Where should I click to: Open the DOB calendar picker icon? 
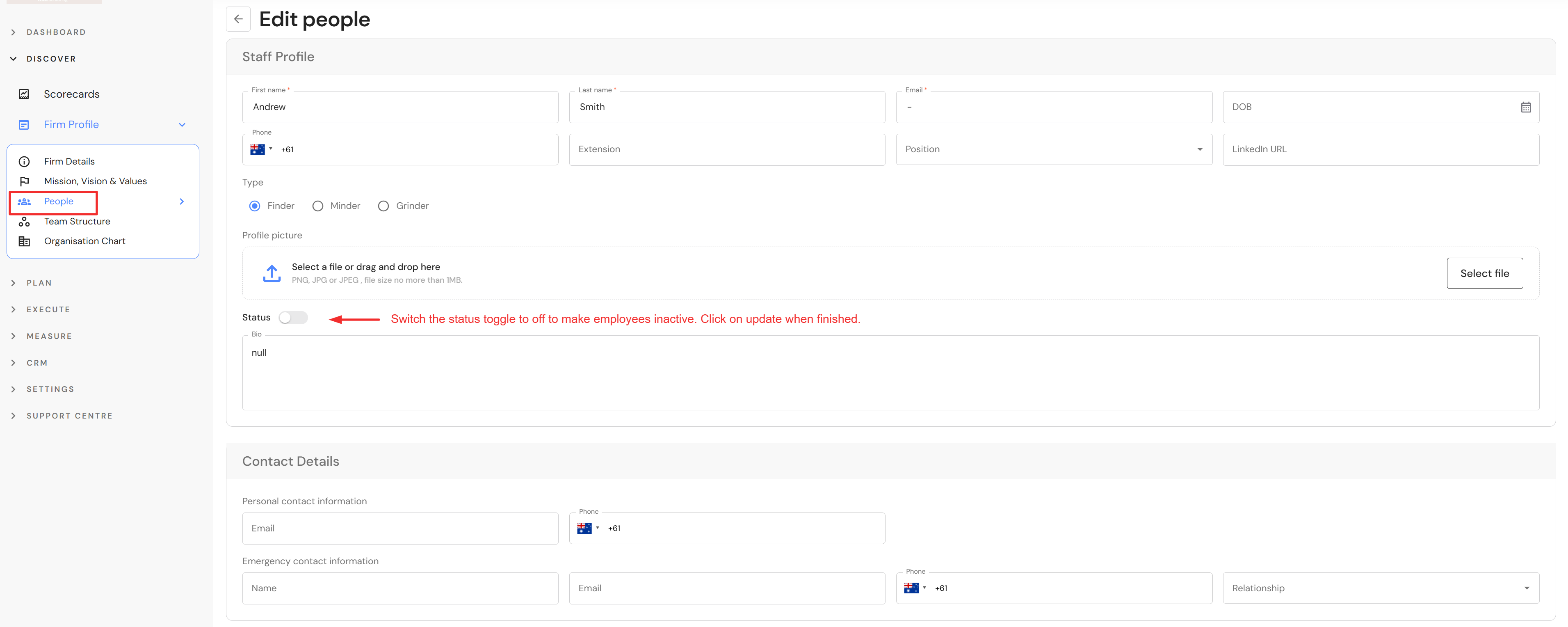click(1525, 107)
